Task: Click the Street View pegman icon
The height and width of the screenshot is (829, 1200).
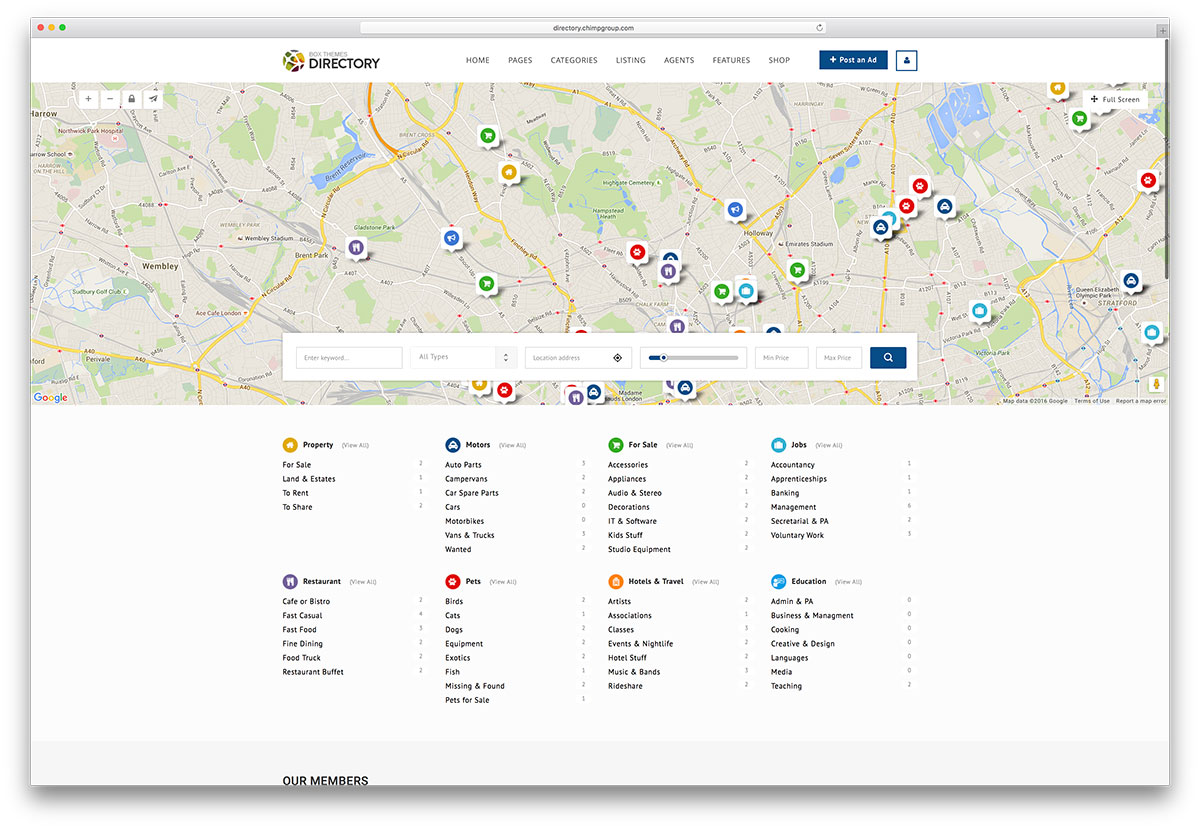Action: pos(1156,384)
